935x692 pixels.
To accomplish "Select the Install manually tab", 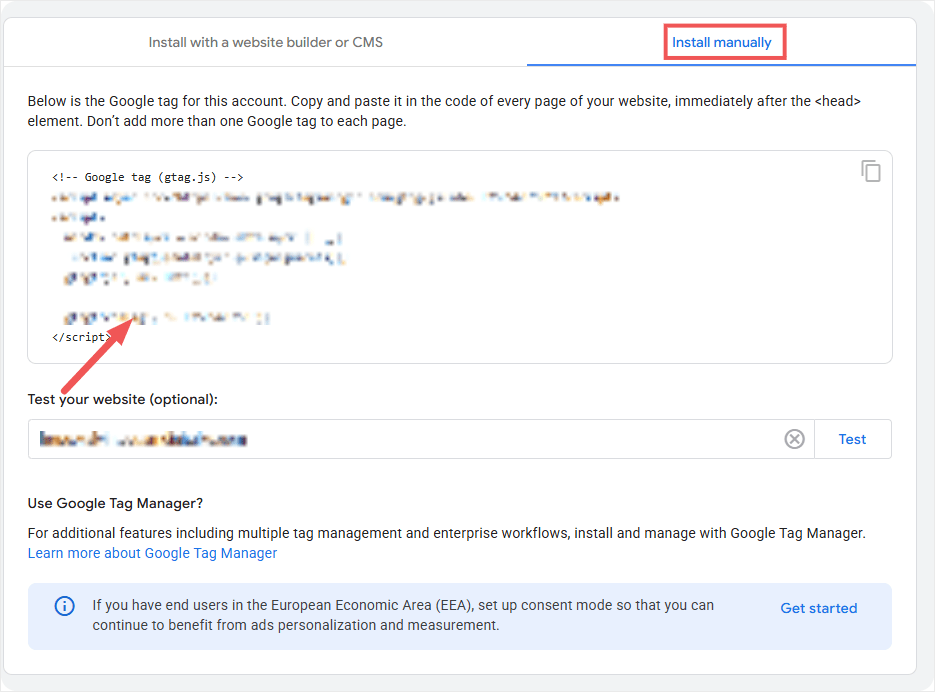I will pos(722,42).
